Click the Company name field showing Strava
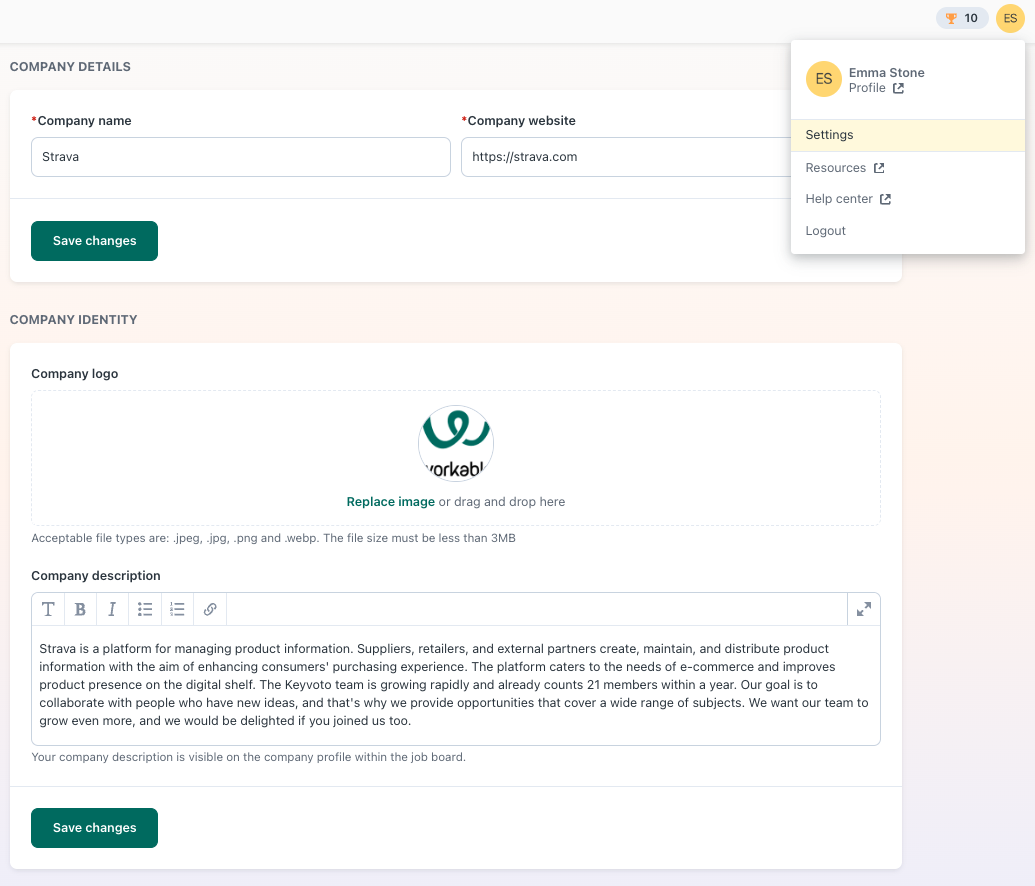The image size is (1035, 886). tap(240, 156)
